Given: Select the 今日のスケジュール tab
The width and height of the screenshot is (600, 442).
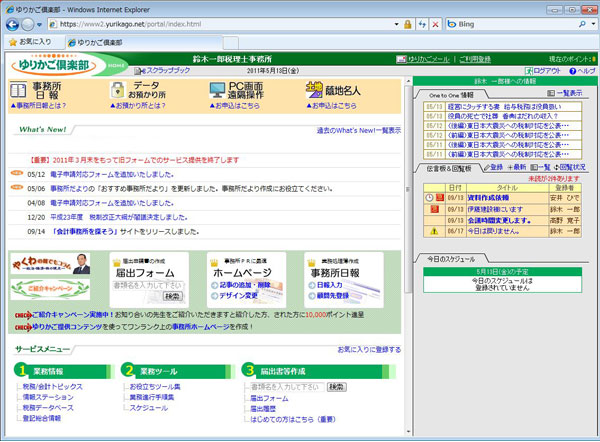Looking at the screenshot, I should click(x=451, y=259).
